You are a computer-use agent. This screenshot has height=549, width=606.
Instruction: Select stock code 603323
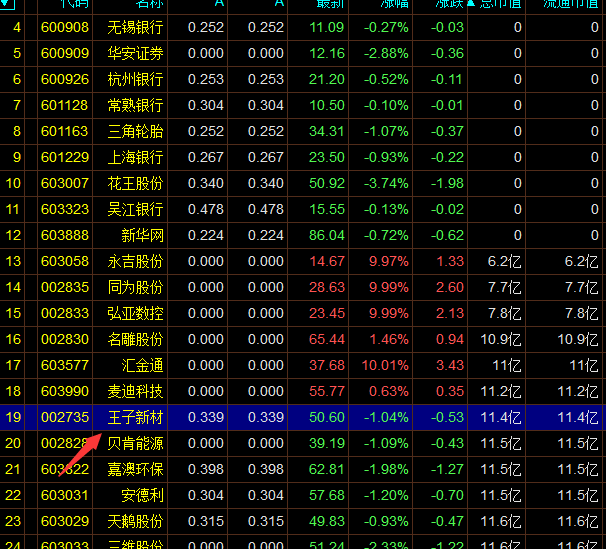click(x=65, y=209)
